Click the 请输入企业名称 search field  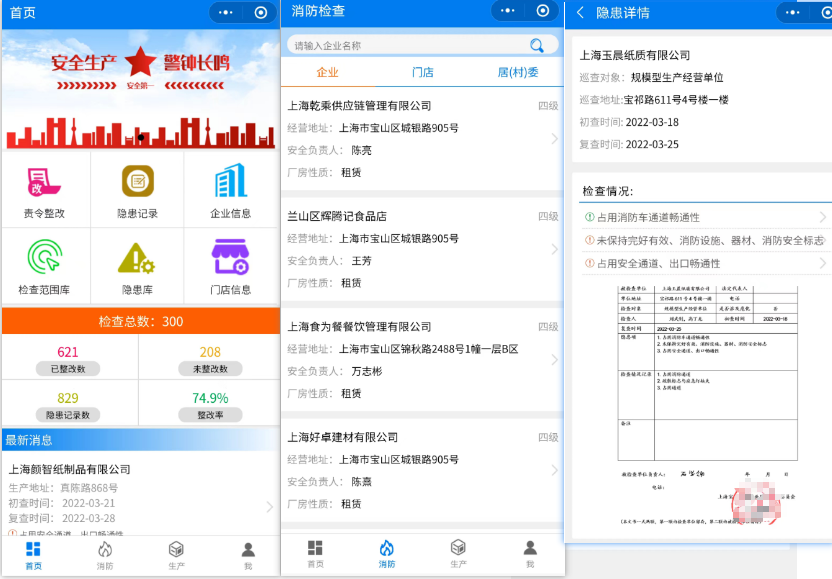(410, 46)
